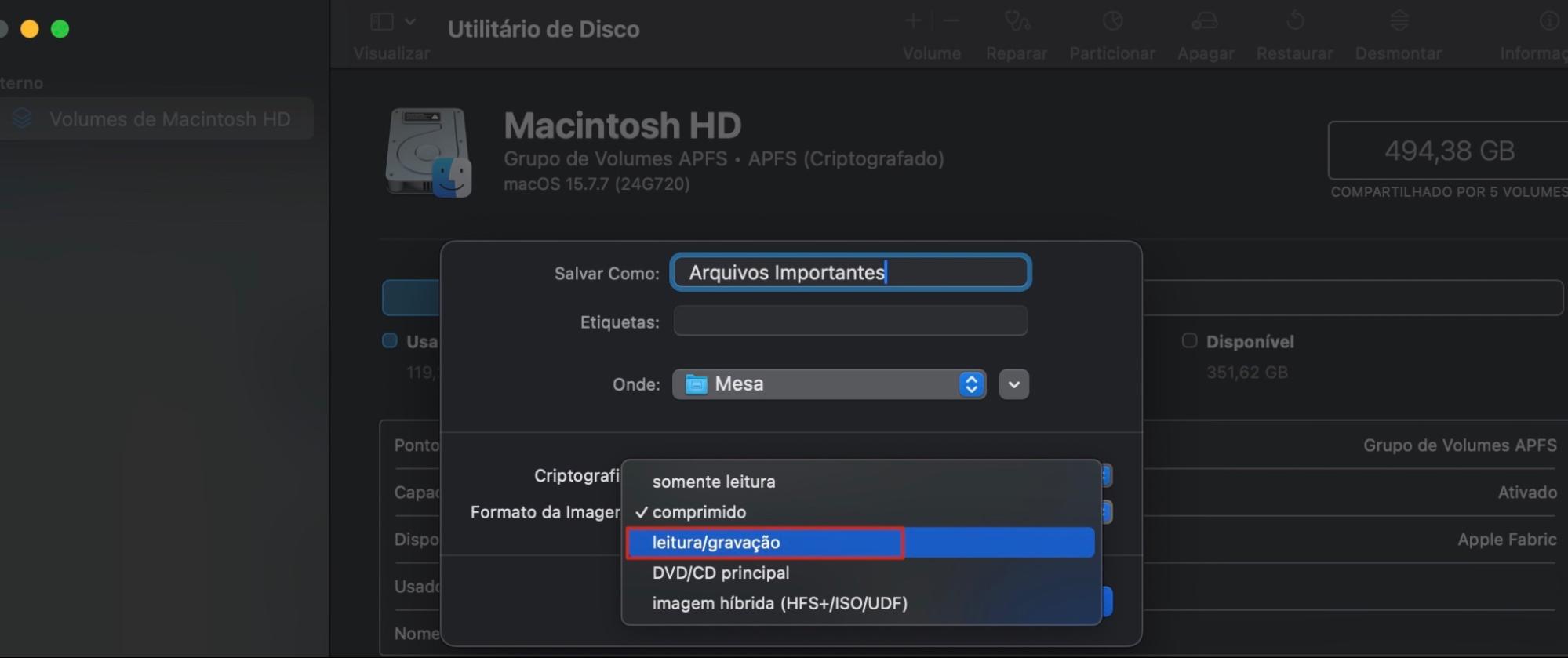Expand the save dialog with chevron button
This screenshot has width=1568, height=658.
[x=1013, y=384]
